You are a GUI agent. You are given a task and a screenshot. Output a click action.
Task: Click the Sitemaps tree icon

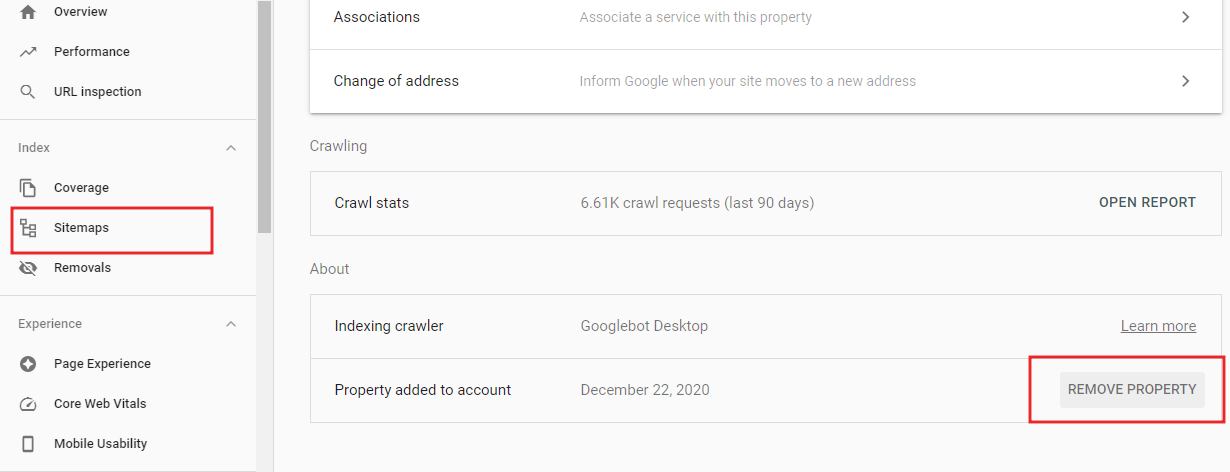pos(28,228)
